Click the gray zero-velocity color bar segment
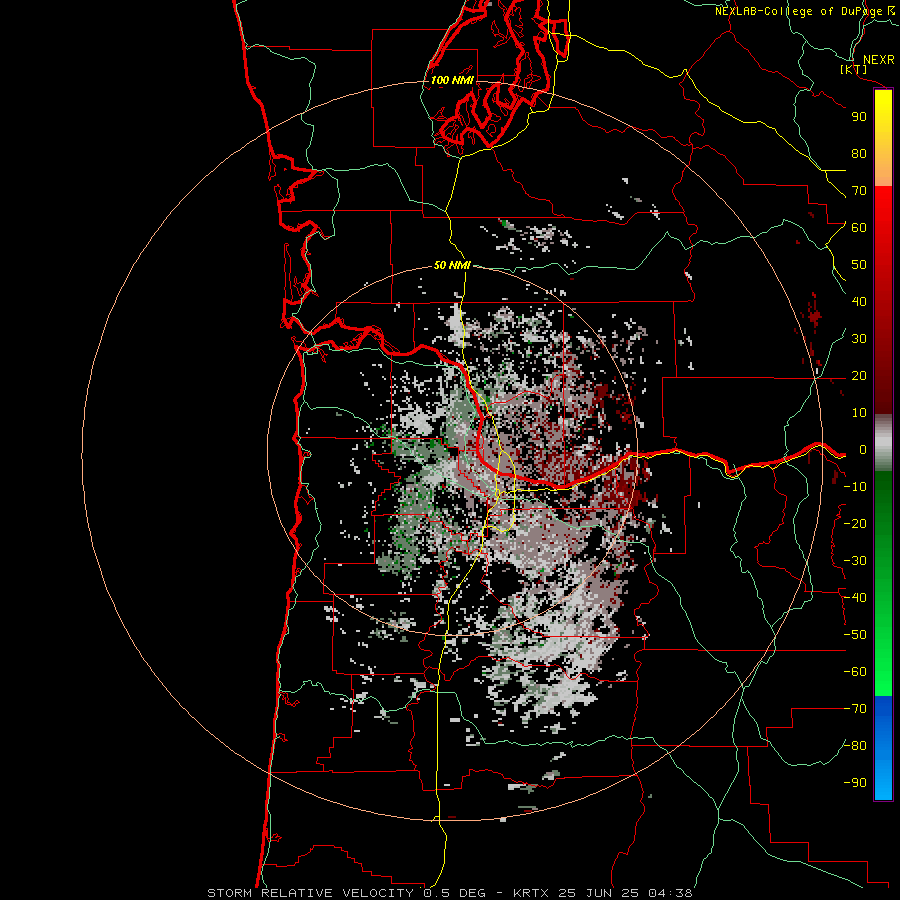The width and height of the screenshot is (900, 900). [x=883, y=443]
